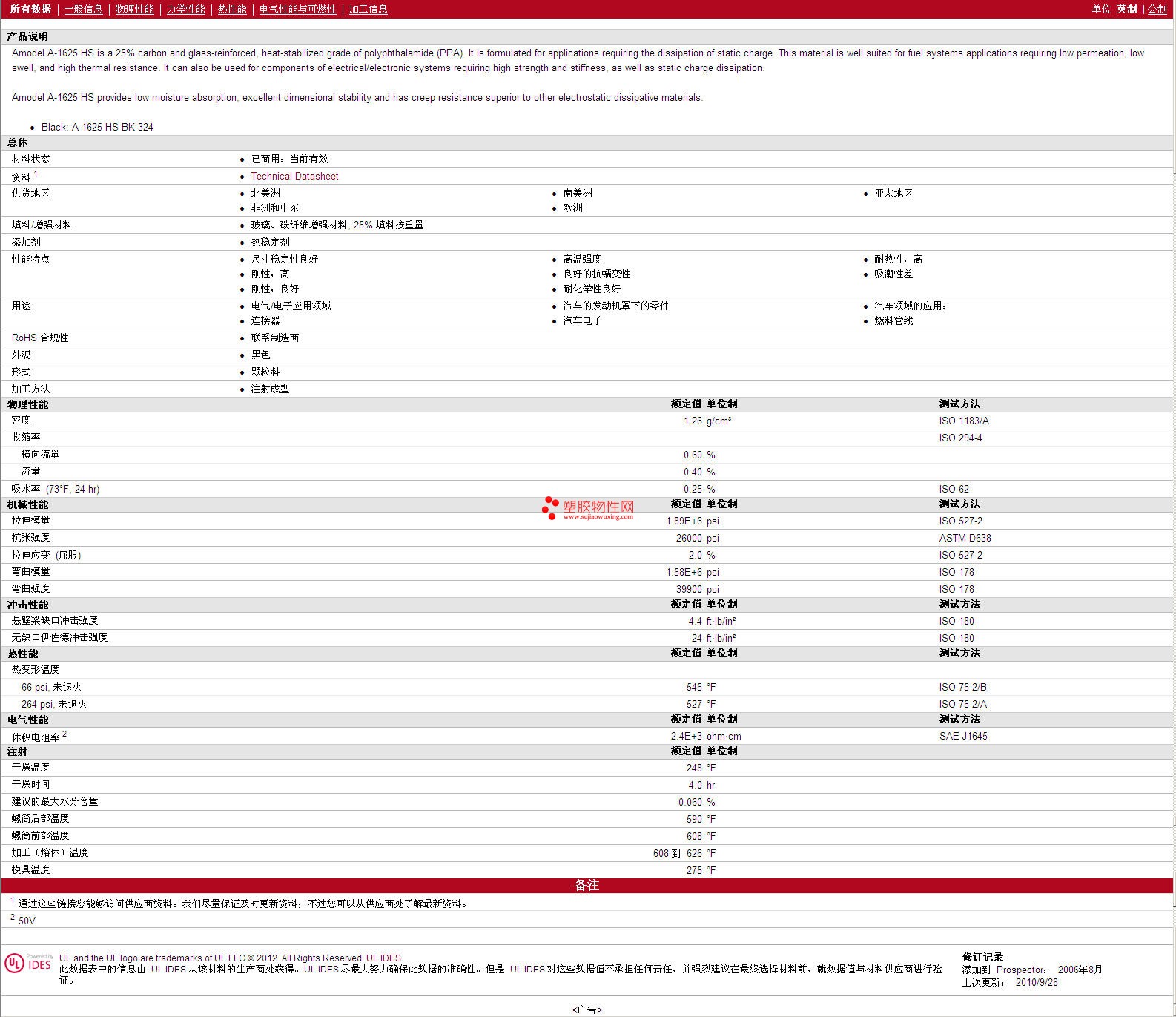Go to the 电气性能与可燃性 tab
This screenshot has height=1017, width=1176.
click(x=297, y=10)
